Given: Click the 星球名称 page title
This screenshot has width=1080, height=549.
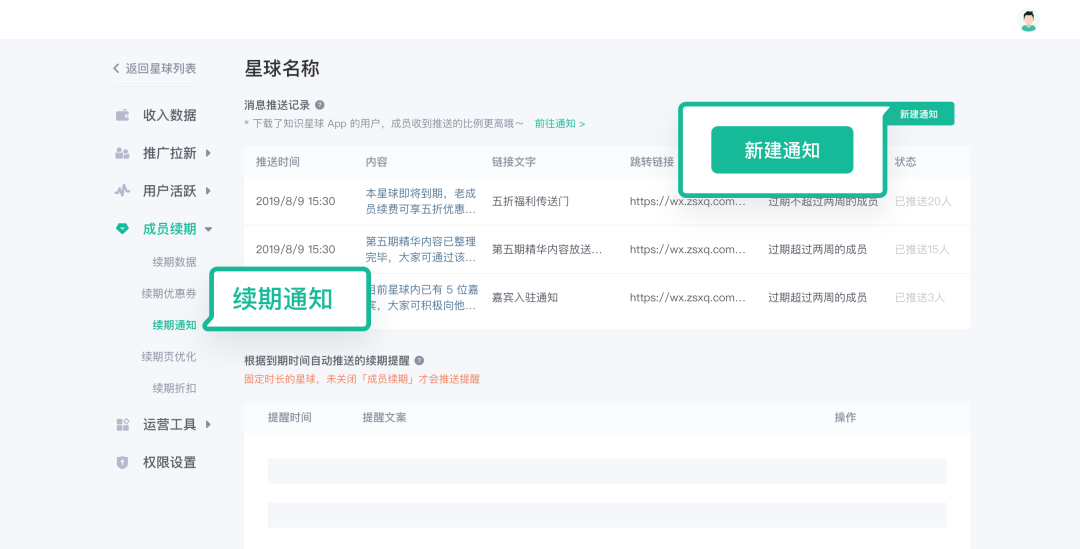Looking at the screenshot, I should pyautogui.click(x=282, y=68).
